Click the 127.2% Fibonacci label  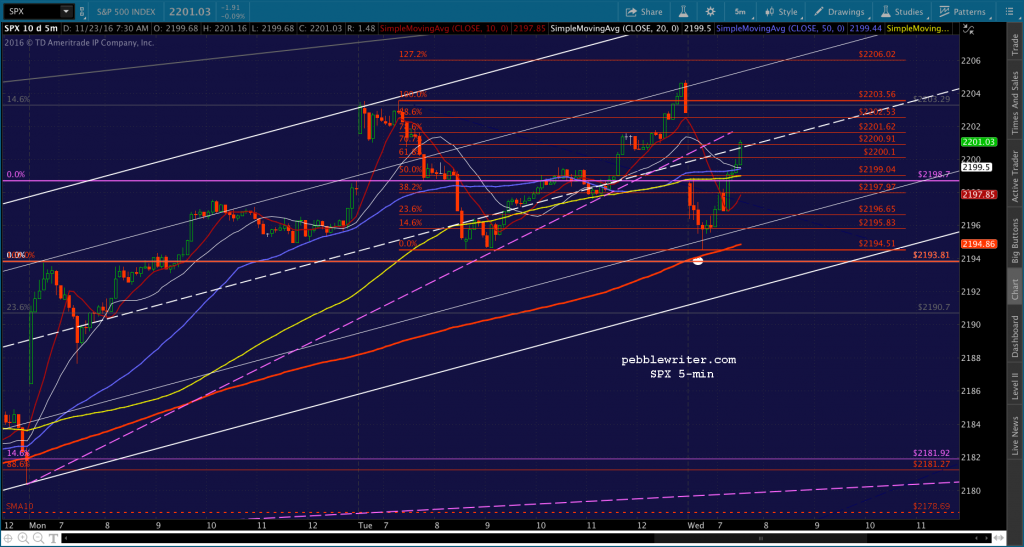[413, 55]
